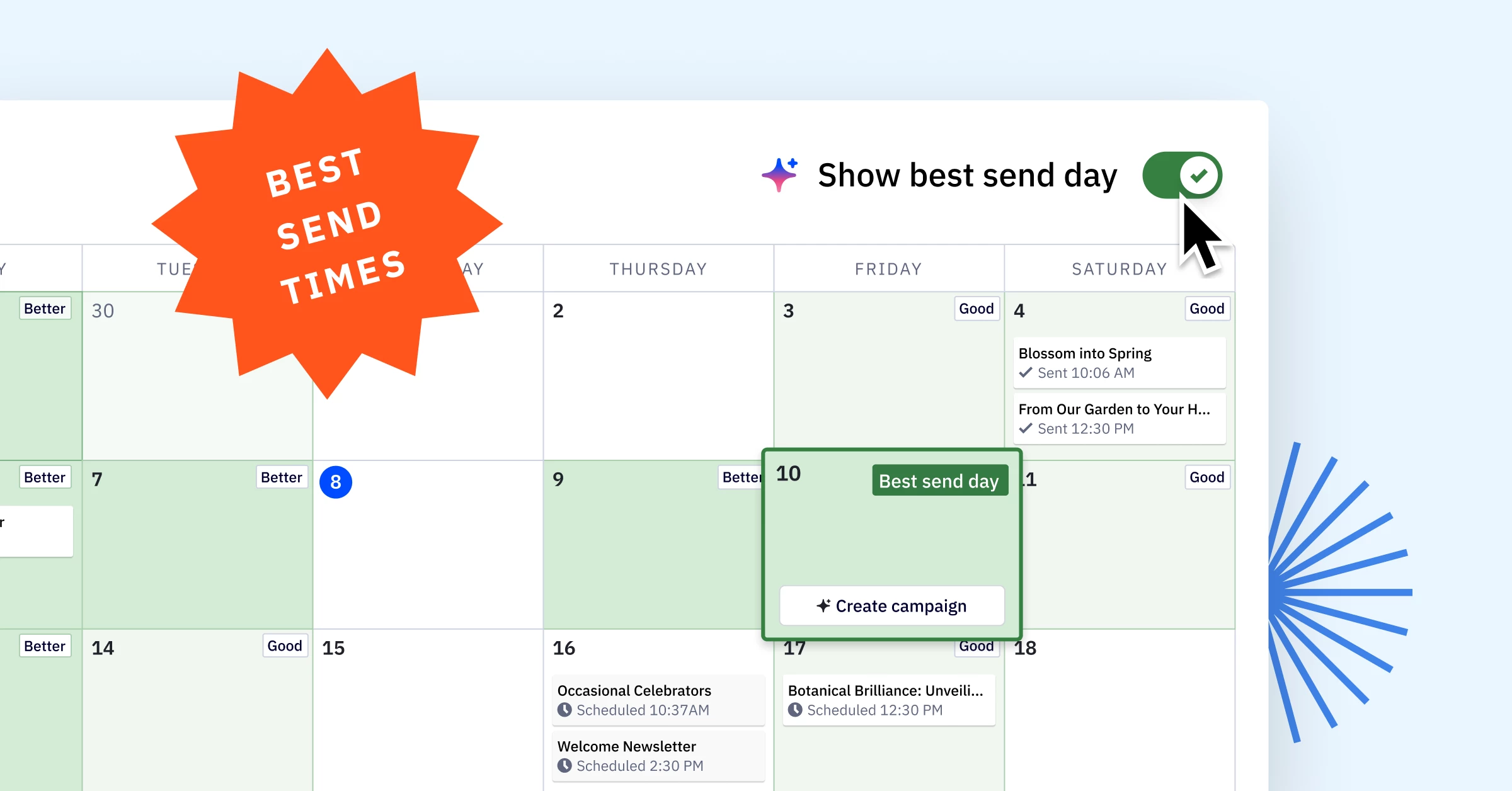Click the AI sparkle icon beside Show best send day
1512x791 pixels.
[779, 174]
